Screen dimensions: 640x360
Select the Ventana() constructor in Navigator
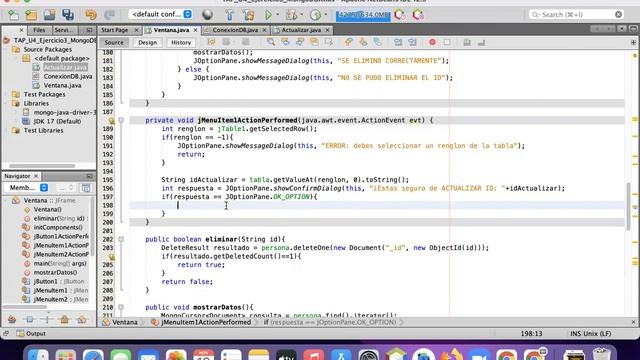tap(47, 209)
